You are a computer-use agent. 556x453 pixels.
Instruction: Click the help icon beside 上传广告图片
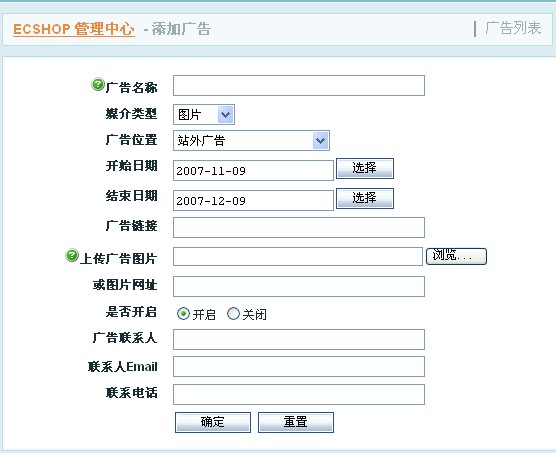(x=72, y=256)
